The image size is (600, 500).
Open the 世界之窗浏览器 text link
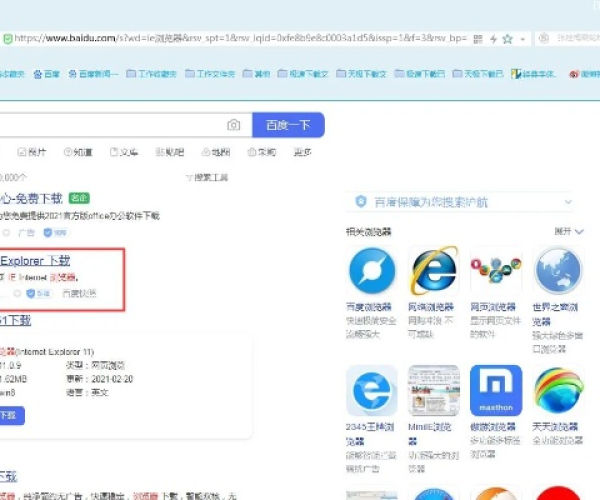point(555,314)
